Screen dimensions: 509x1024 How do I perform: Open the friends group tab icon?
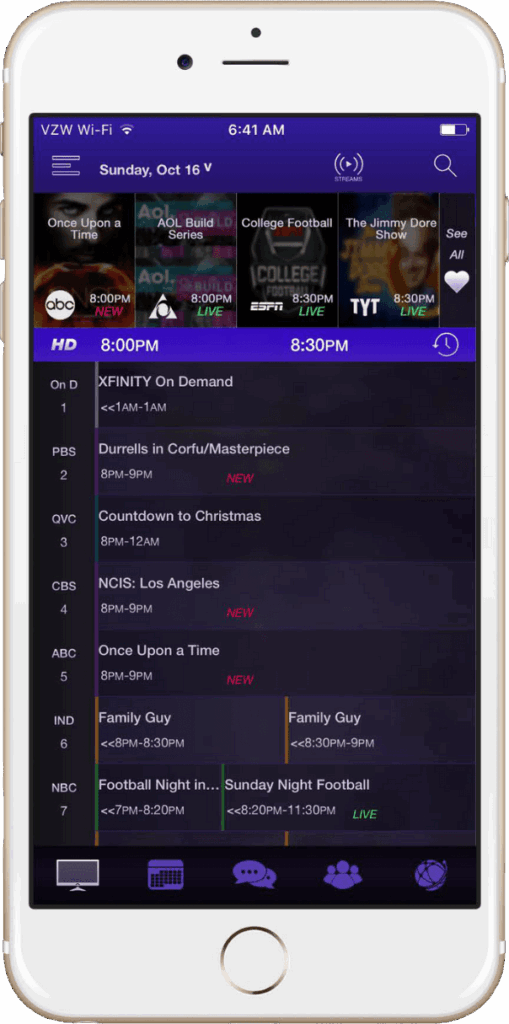click(342, 875)
